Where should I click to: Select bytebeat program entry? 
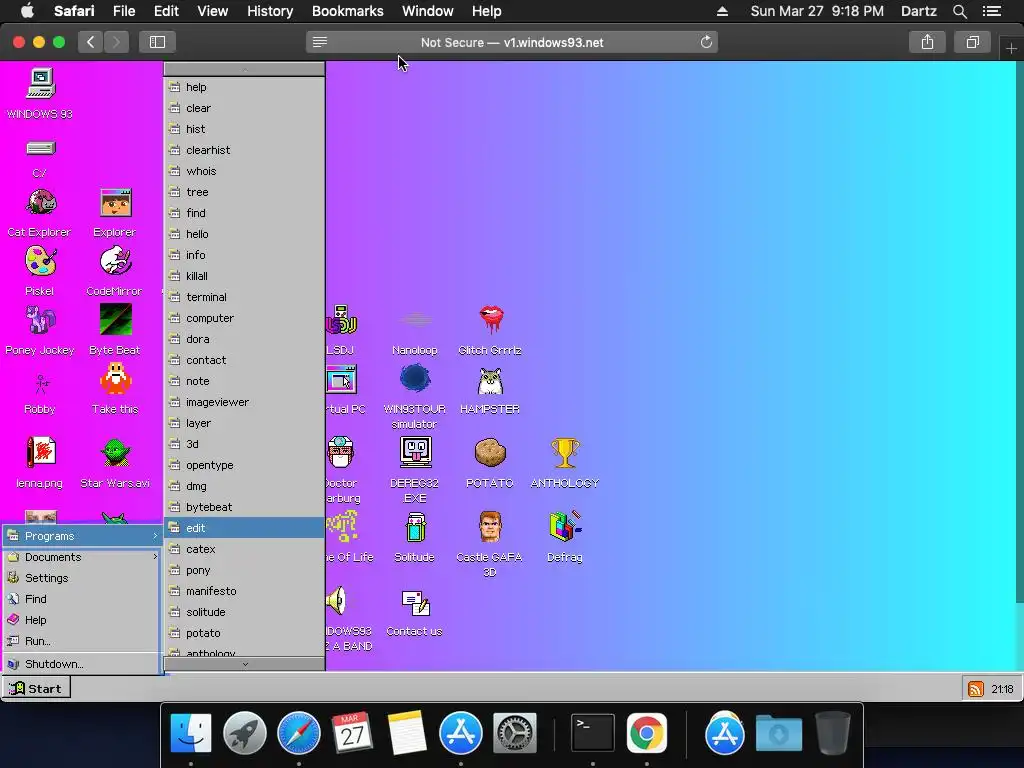(244, 507)
